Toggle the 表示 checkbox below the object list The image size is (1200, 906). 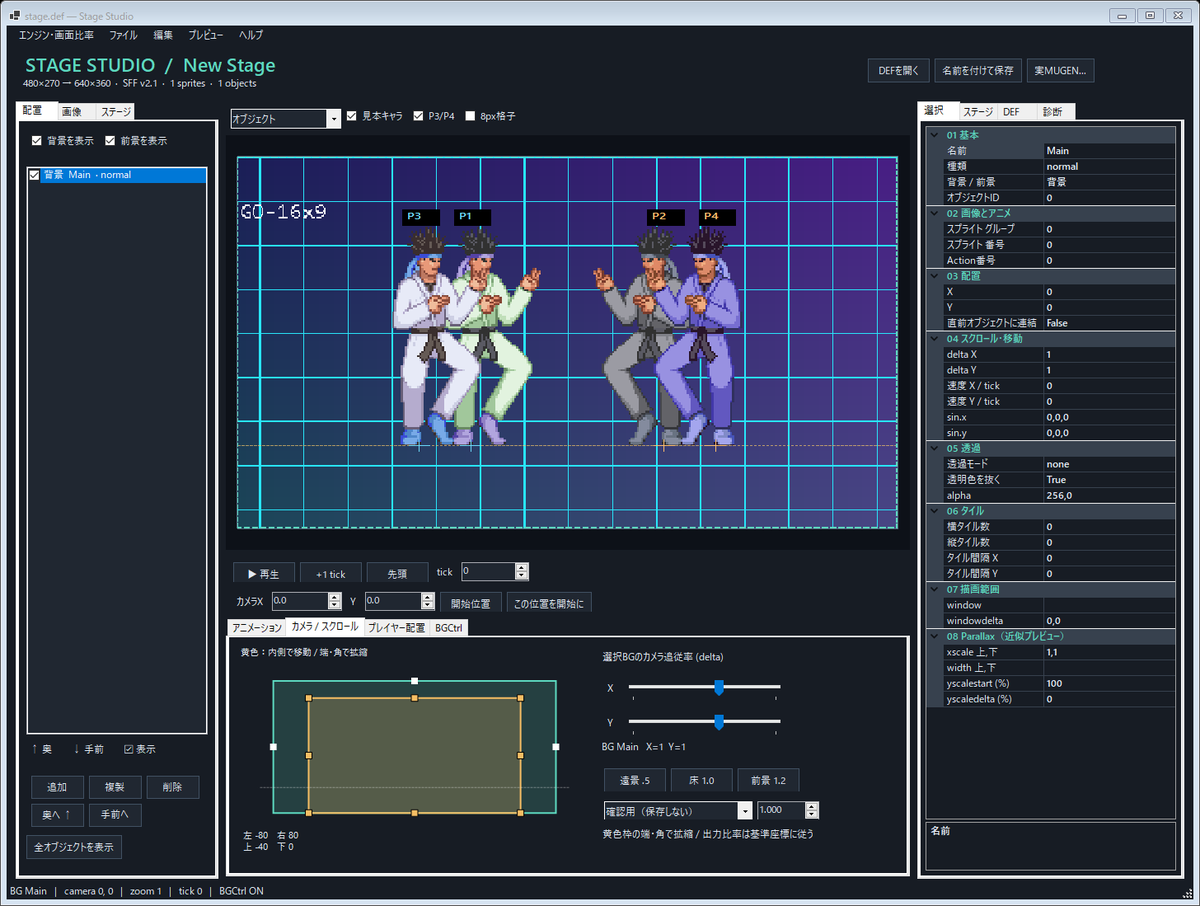(x=129, y=749)
